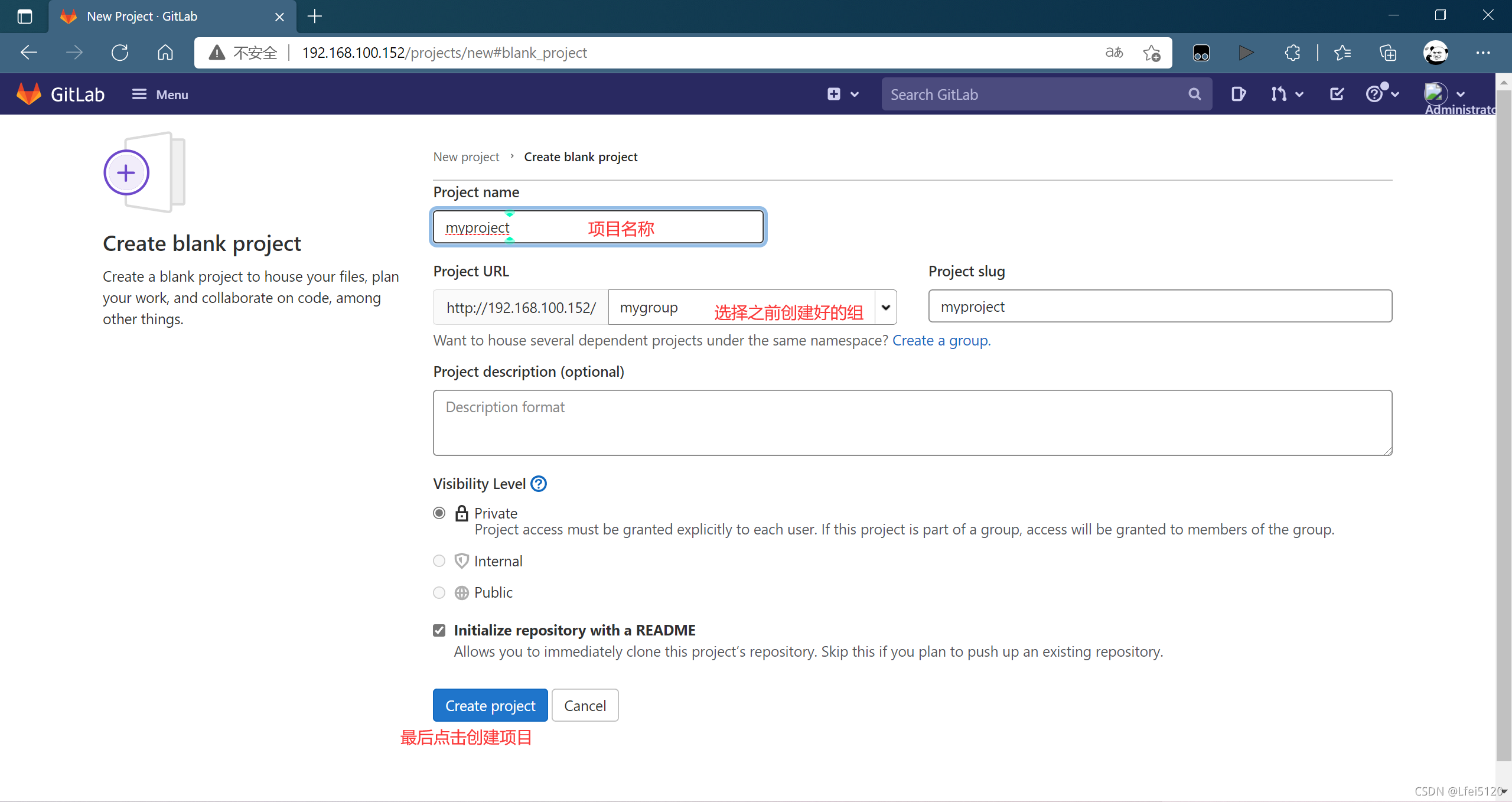Open the Issues icon in navbar
Image resolution: width=1512 pixels, height=802 pixels.
[1238, 94]
